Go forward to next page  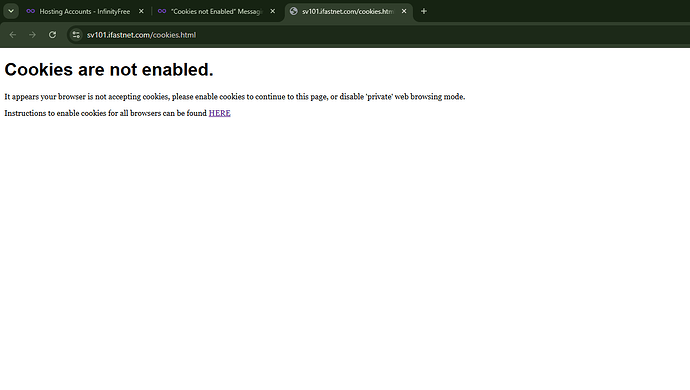click(32, 35)
